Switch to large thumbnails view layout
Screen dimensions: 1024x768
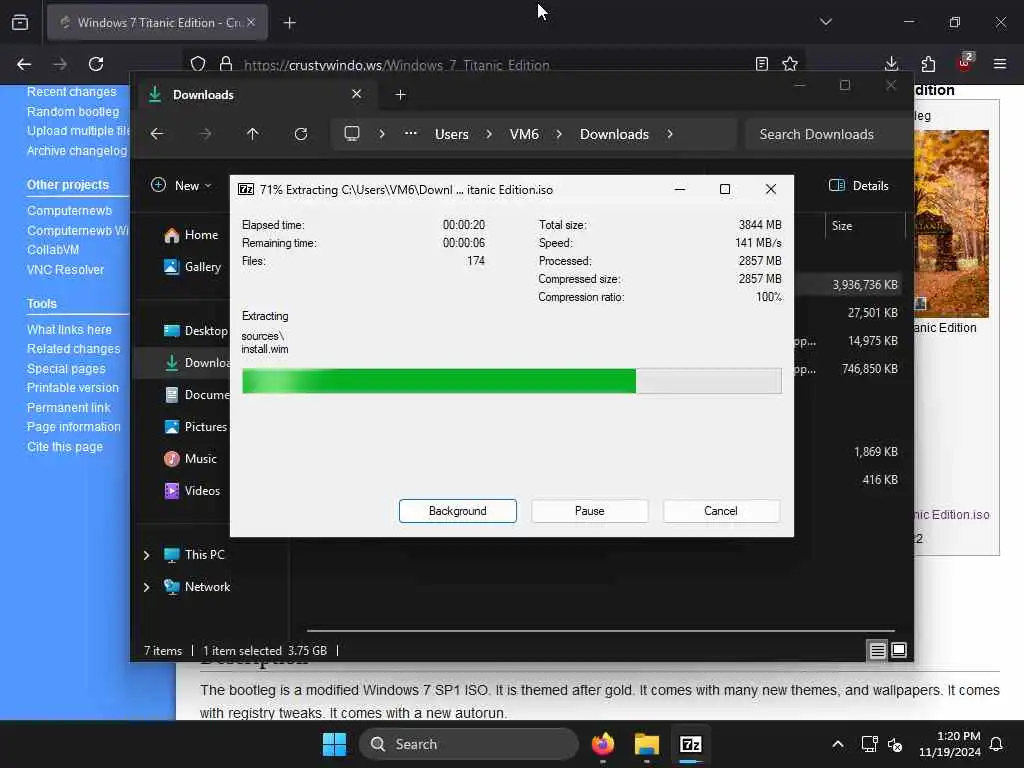[x=899, y=650]
